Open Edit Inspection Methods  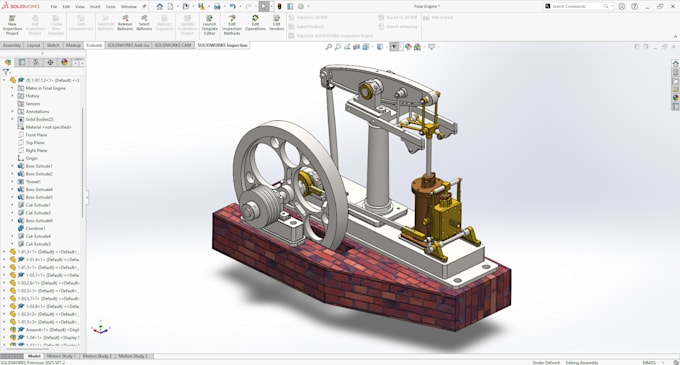point(232,25)
